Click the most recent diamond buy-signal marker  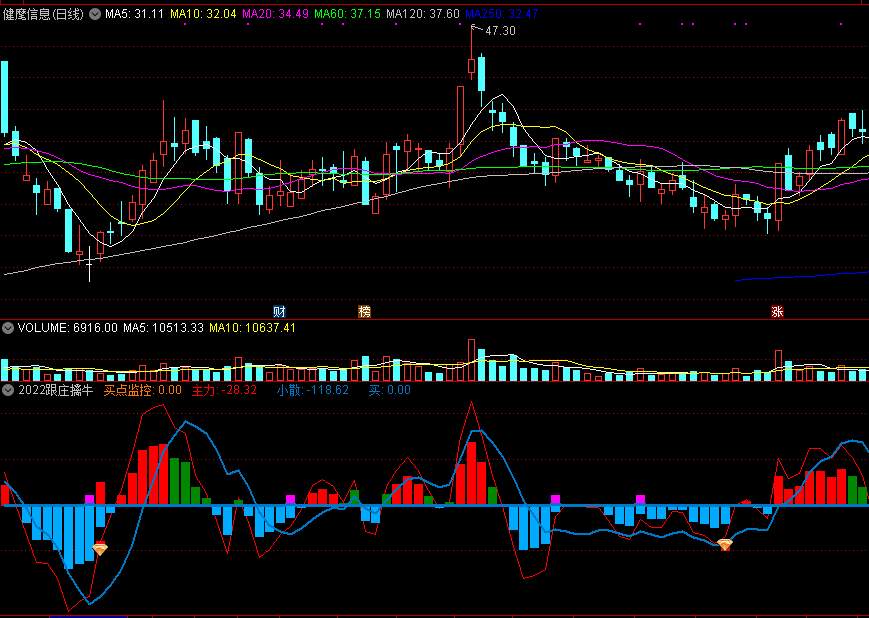click(x=725, y=545)
